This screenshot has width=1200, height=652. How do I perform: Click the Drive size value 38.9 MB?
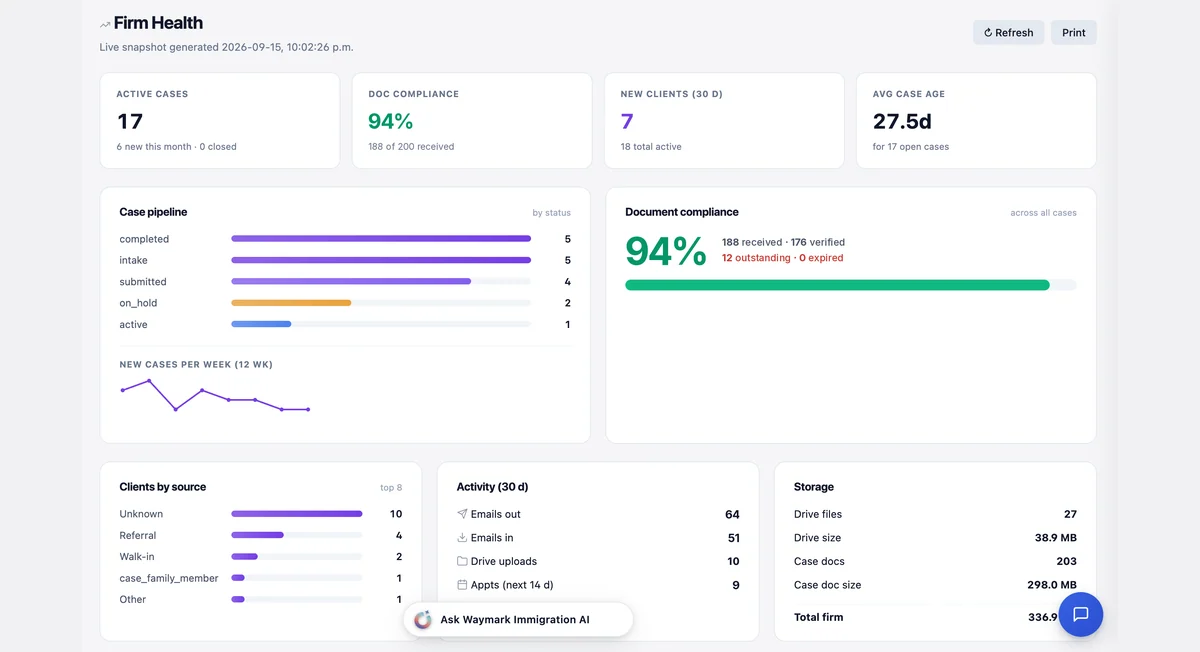click(x=1056, y=538)
